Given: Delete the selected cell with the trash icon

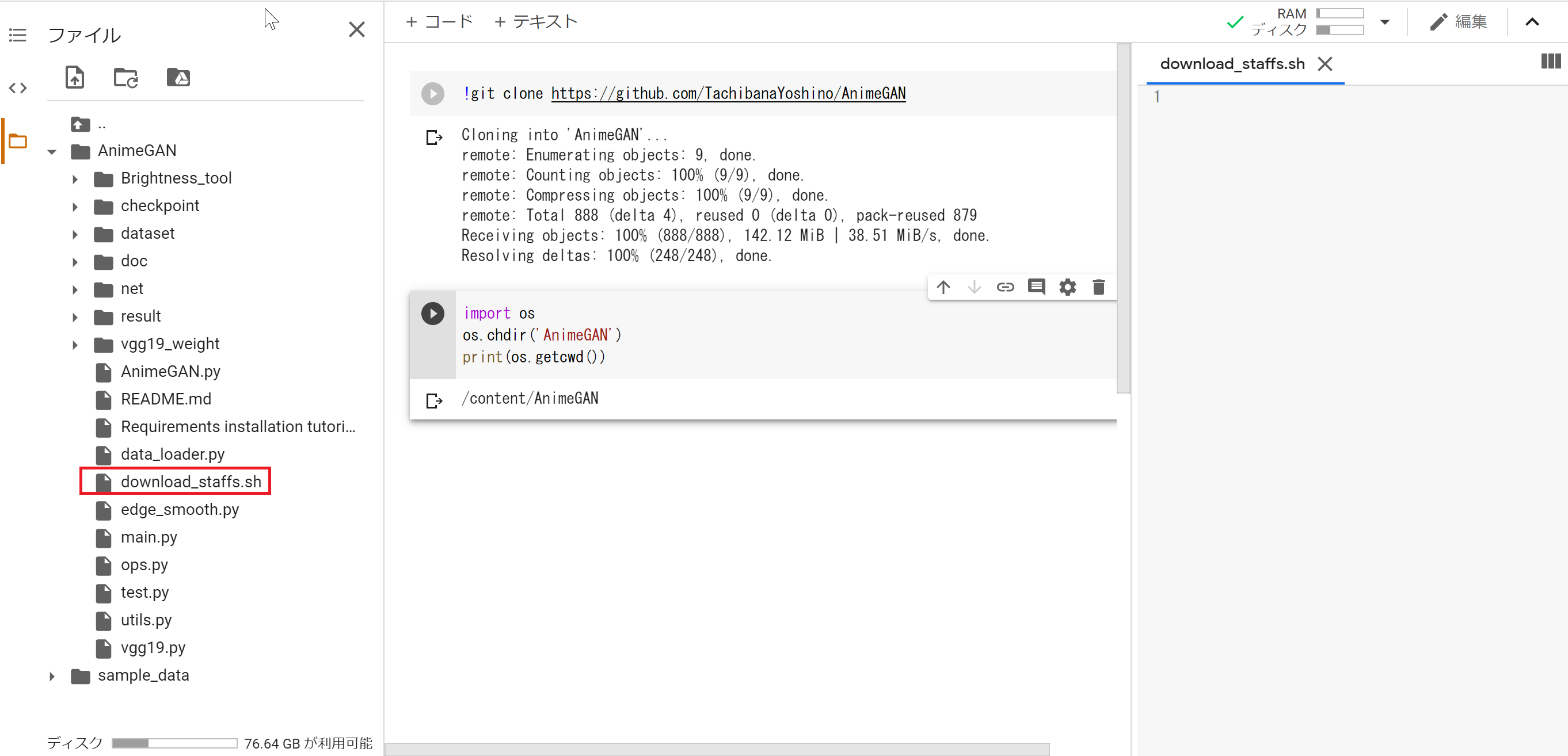Looking at the screenshot, I should coord(1098,287).
